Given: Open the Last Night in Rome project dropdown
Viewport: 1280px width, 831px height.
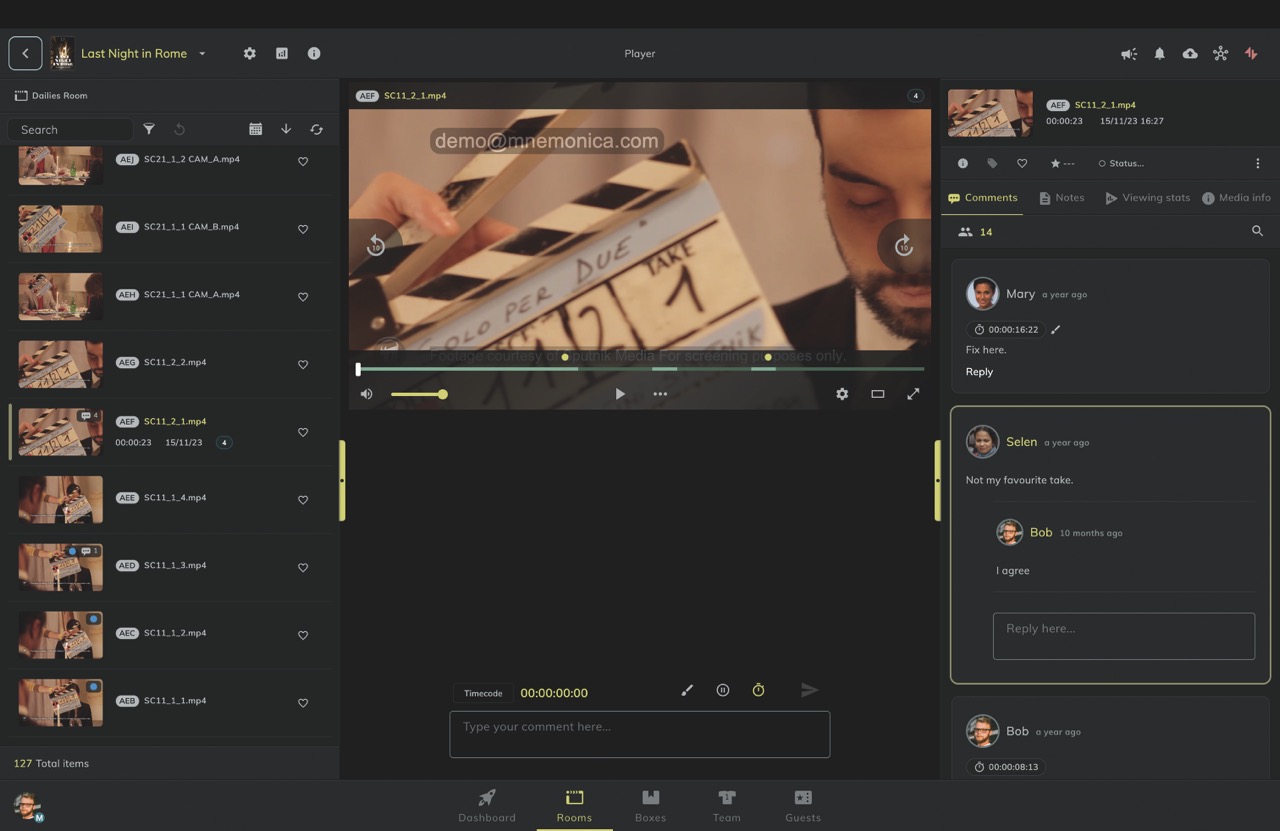Looking at the screenshot, I should 202,54.
